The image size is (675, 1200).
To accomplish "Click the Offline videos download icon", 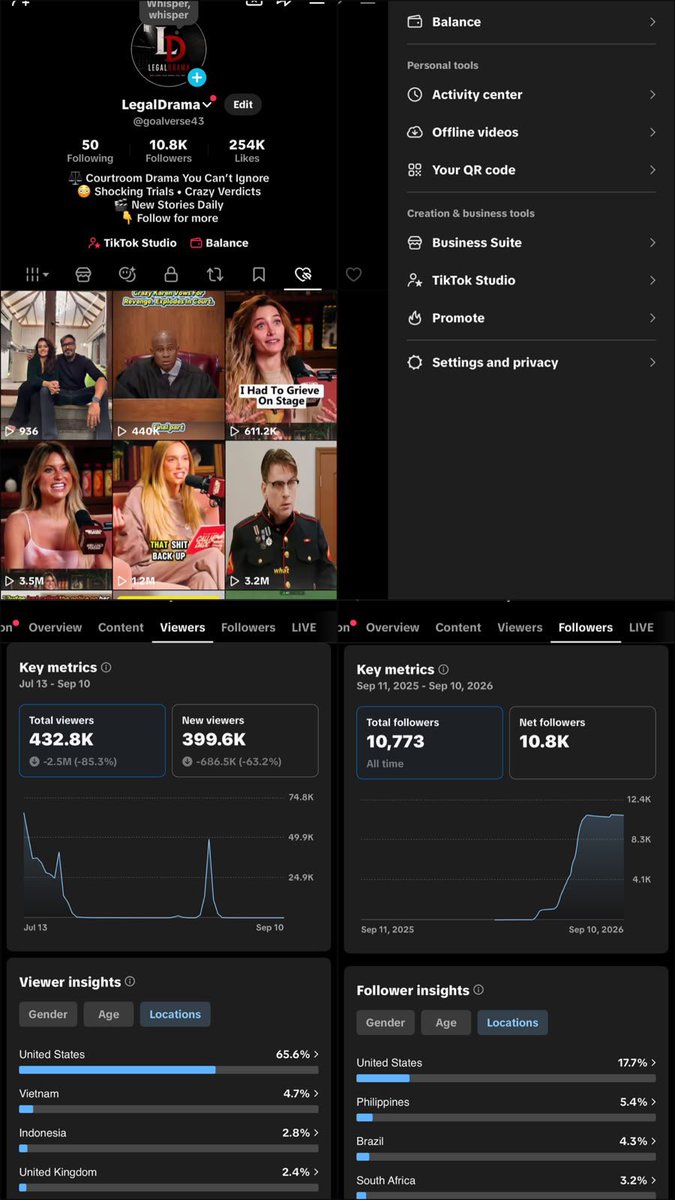I will coord(415,132).
